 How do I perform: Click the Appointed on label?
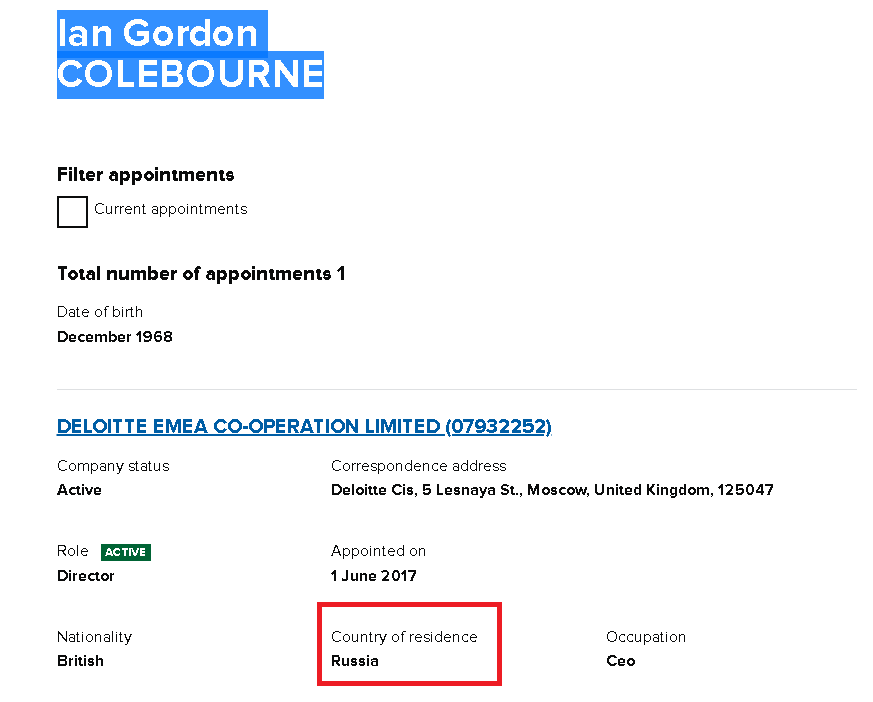coord(378,551)
